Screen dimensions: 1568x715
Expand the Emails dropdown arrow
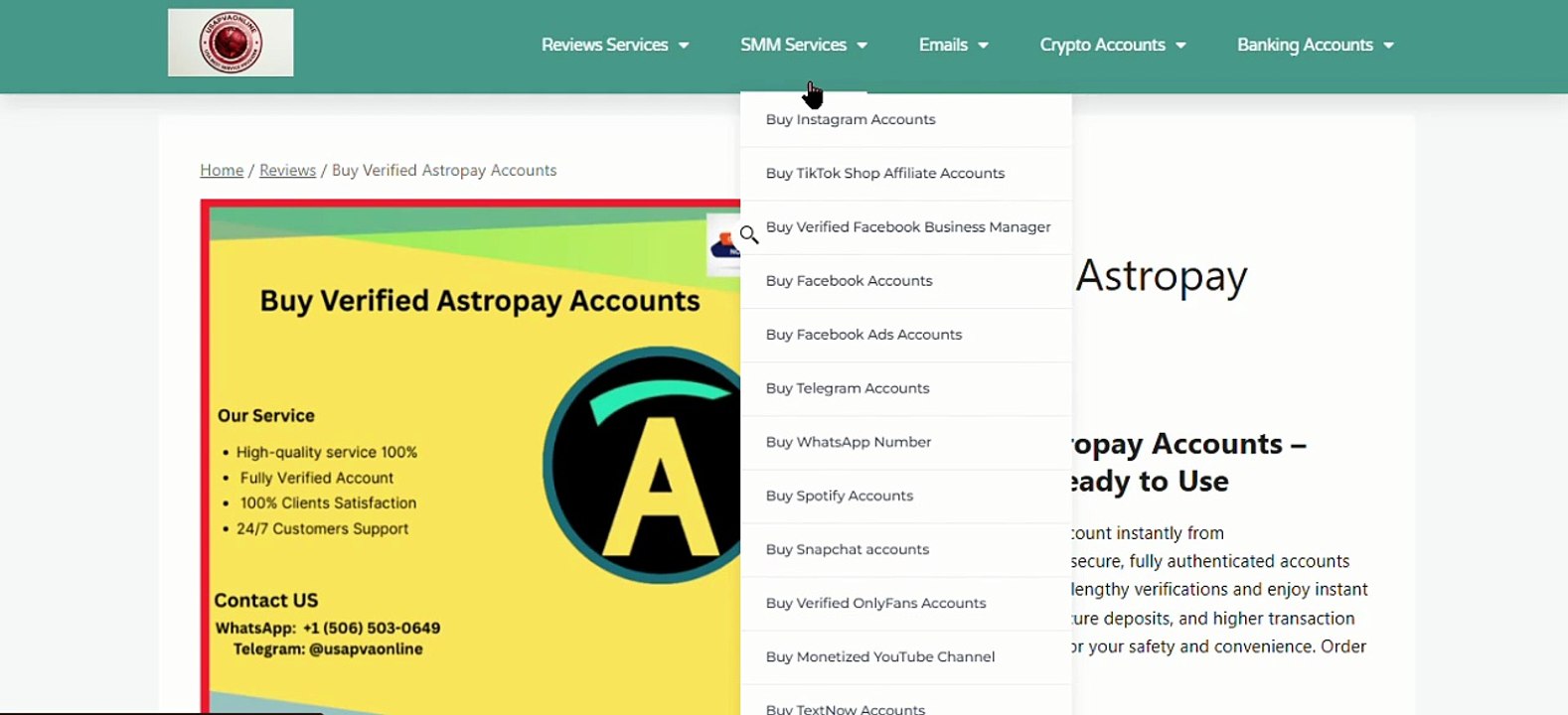(983, 46)
